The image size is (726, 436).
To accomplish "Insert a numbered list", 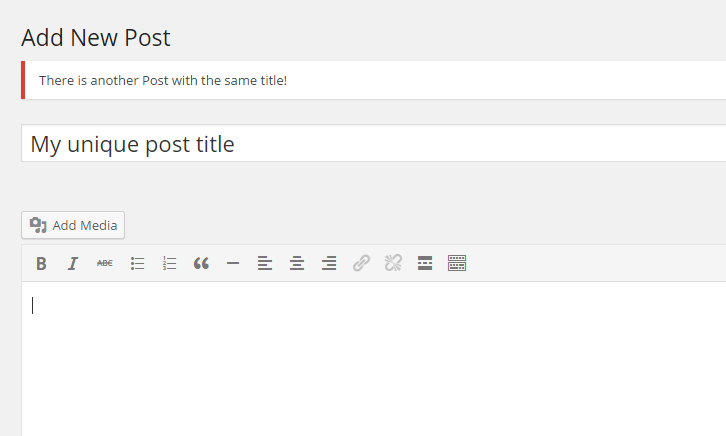I will click(169, 263).
